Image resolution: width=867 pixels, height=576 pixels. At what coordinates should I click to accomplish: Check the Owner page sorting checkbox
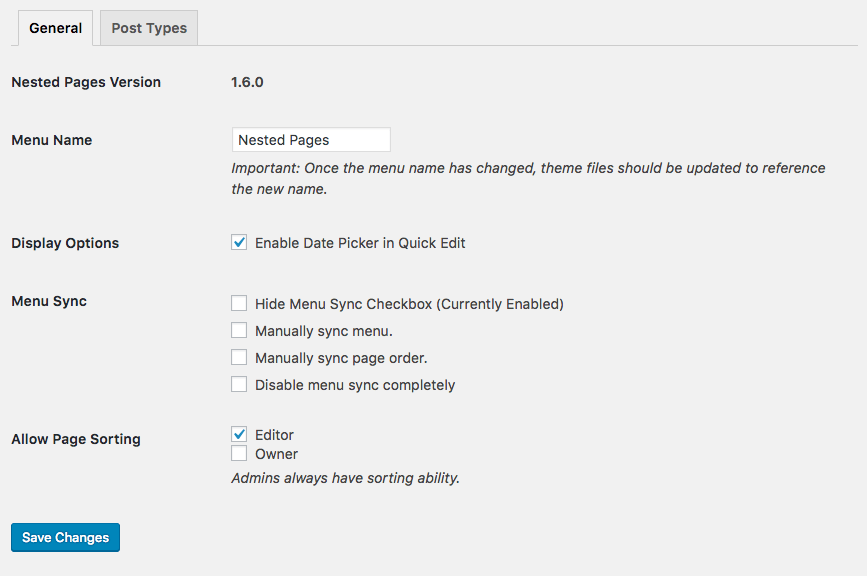click(x=239, y=453)
